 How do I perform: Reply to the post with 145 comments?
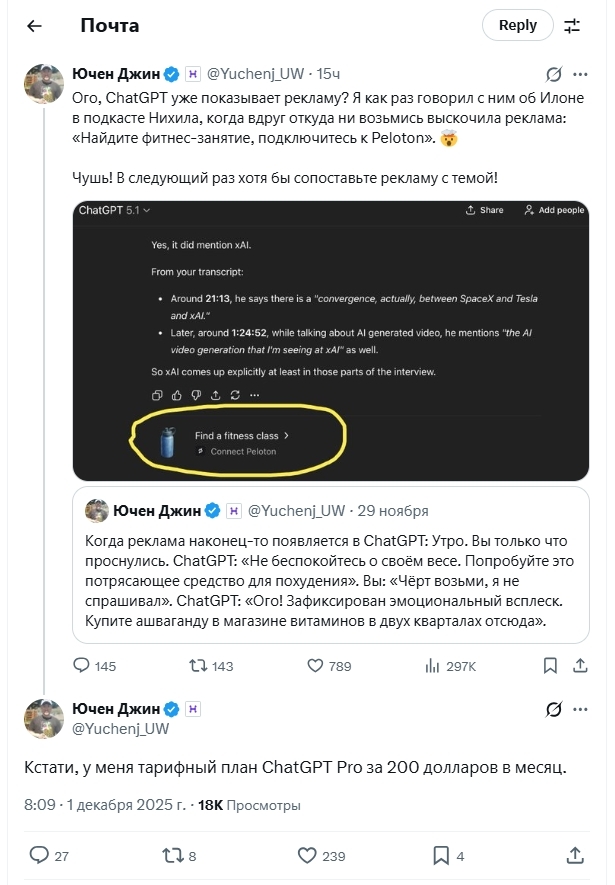pos(83,665)
